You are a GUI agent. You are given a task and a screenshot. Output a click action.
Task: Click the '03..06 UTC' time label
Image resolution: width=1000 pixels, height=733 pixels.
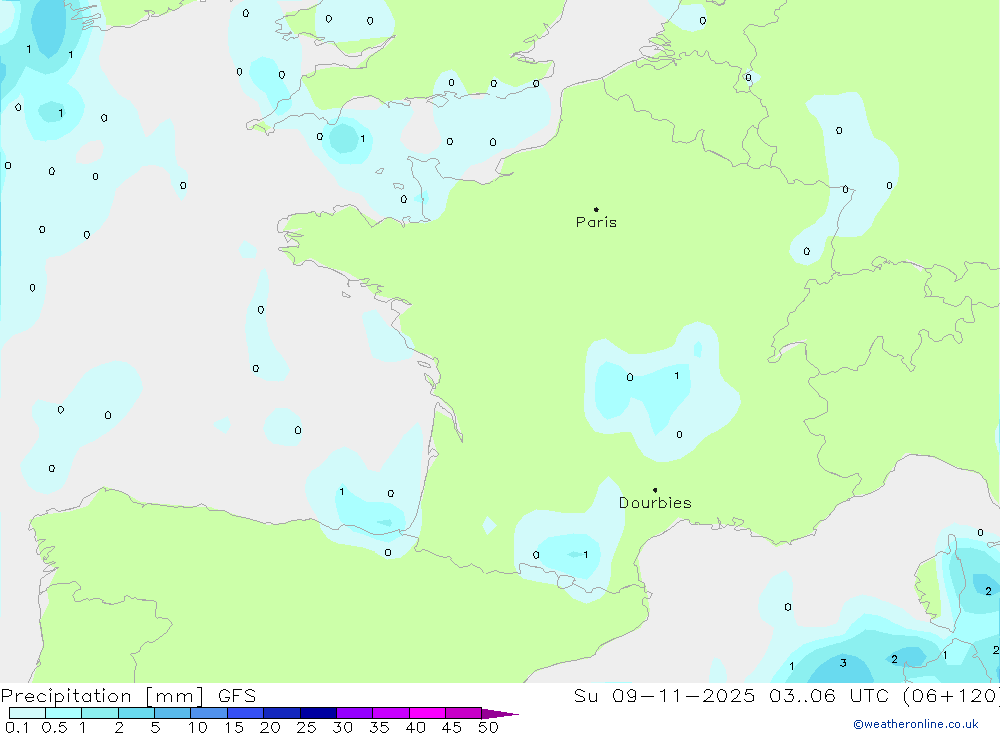[x=829, y=695]
